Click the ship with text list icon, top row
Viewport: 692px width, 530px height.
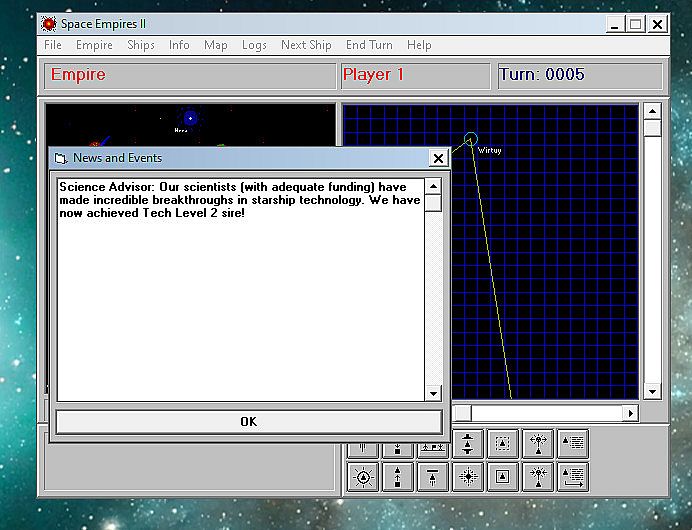coord(573,442)
